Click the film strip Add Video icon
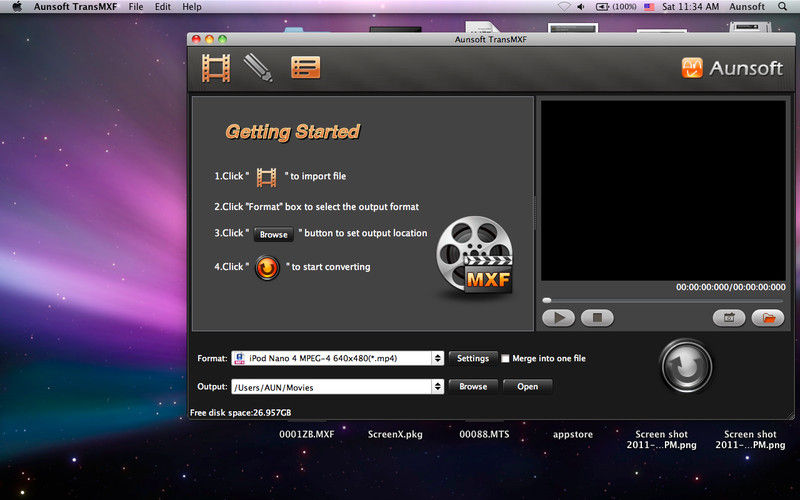Screen dimensions: 800x500 [216, 68]
